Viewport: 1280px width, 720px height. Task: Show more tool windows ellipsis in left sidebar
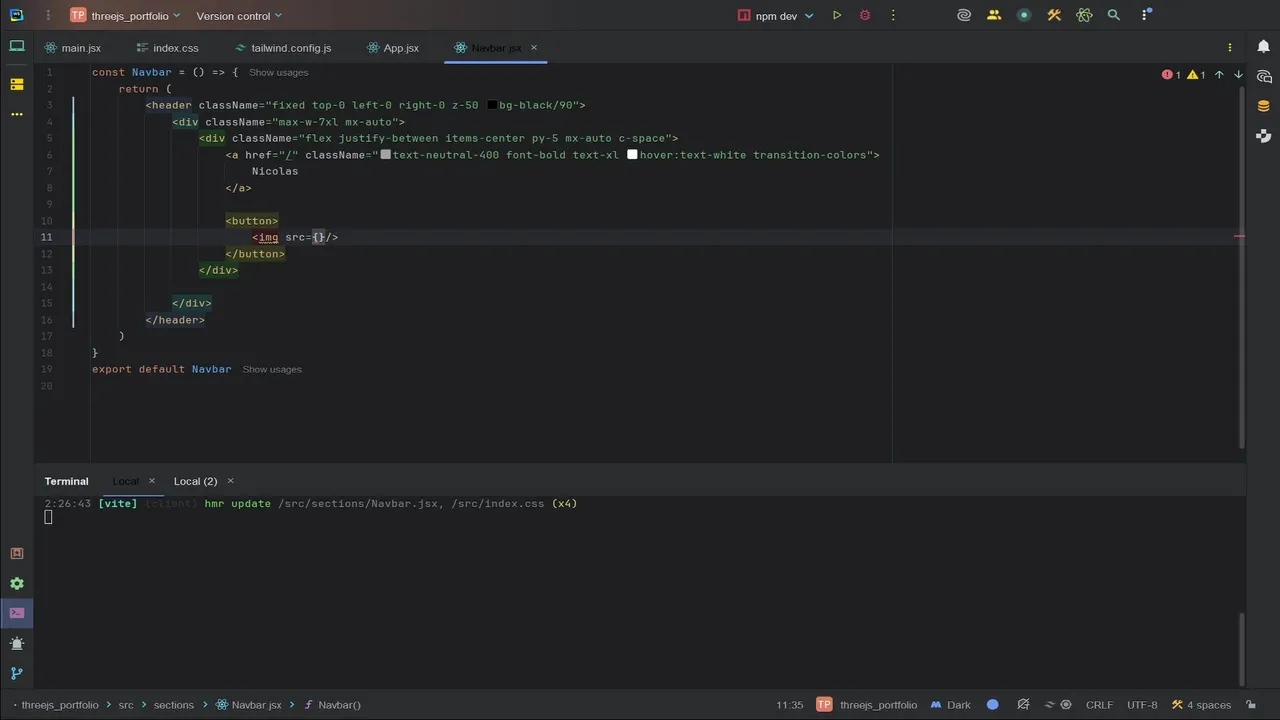(x=16, y=115)
